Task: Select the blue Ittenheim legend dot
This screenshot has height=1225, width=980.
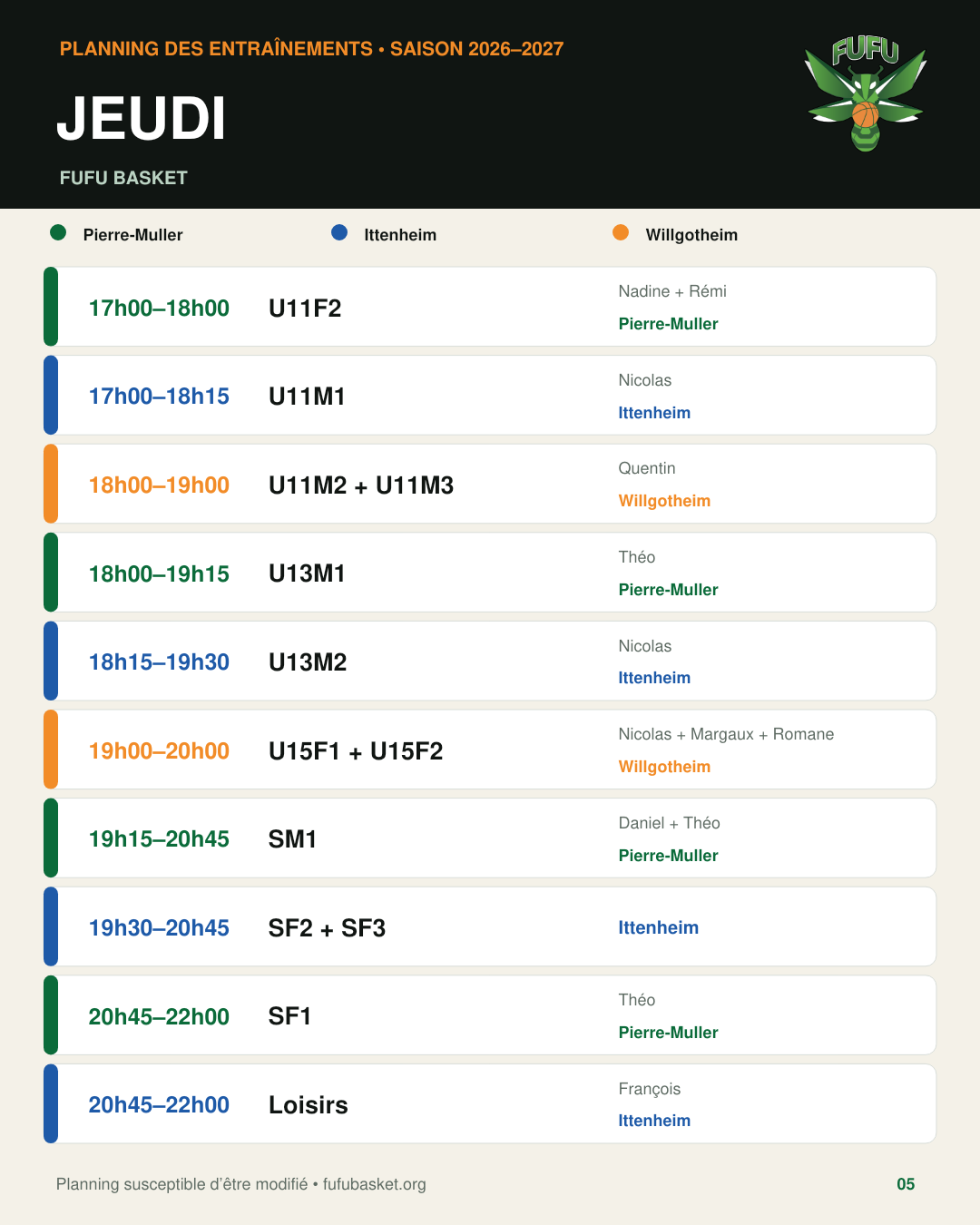Action: pyautogui.click(x=339, y=232)
